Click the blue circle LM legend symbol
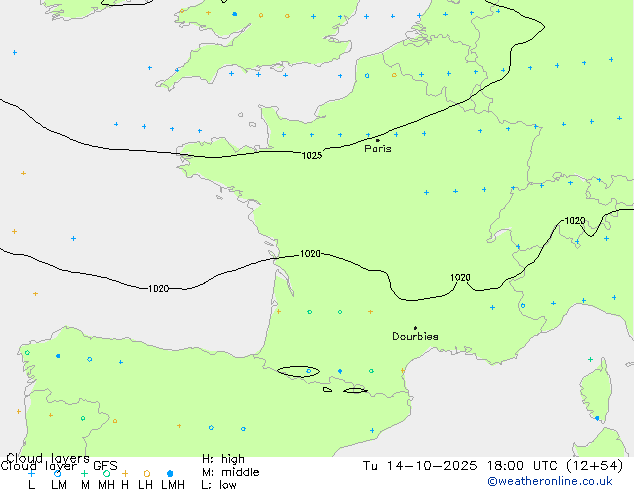 (58, 473)
